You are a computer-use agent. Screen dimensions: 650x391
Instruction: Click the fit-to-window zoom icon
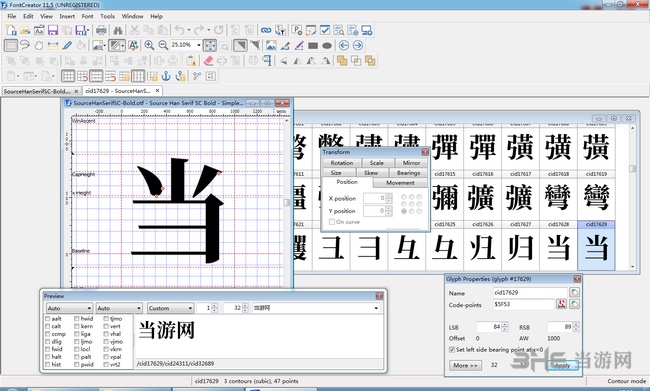[x=210, y=45]
